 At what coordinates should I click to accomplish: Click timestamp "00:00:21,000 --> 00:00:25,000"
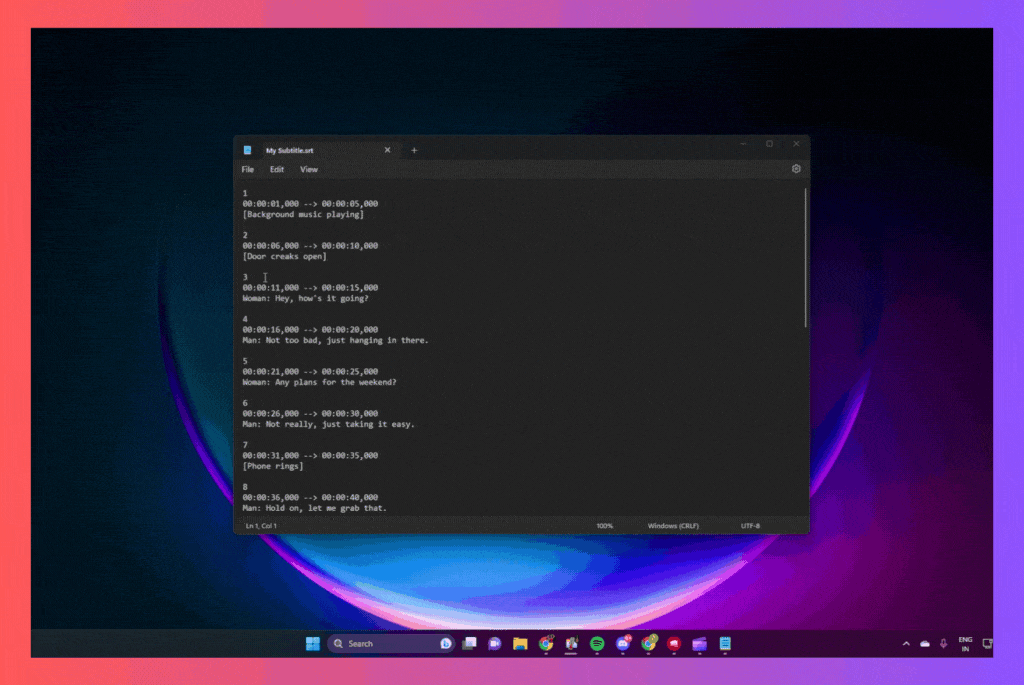(310, 372)
